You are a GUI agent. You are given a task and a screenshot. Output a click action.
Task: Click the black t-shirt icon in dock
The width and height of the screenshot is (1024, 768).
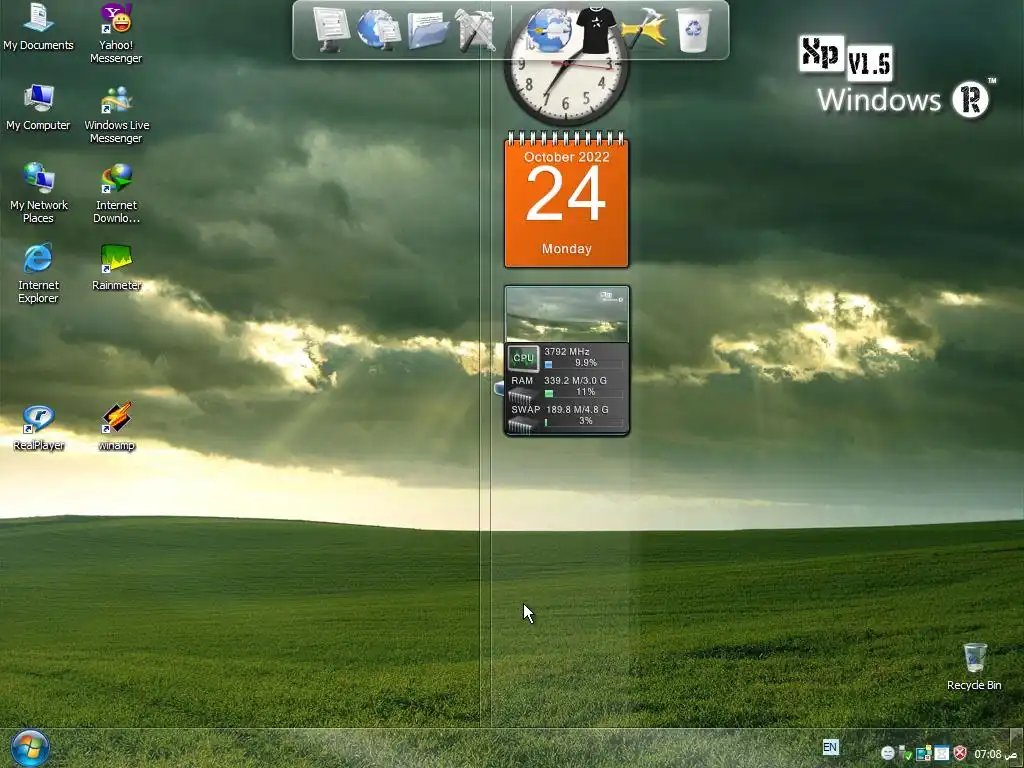click(x=596, y=30)
